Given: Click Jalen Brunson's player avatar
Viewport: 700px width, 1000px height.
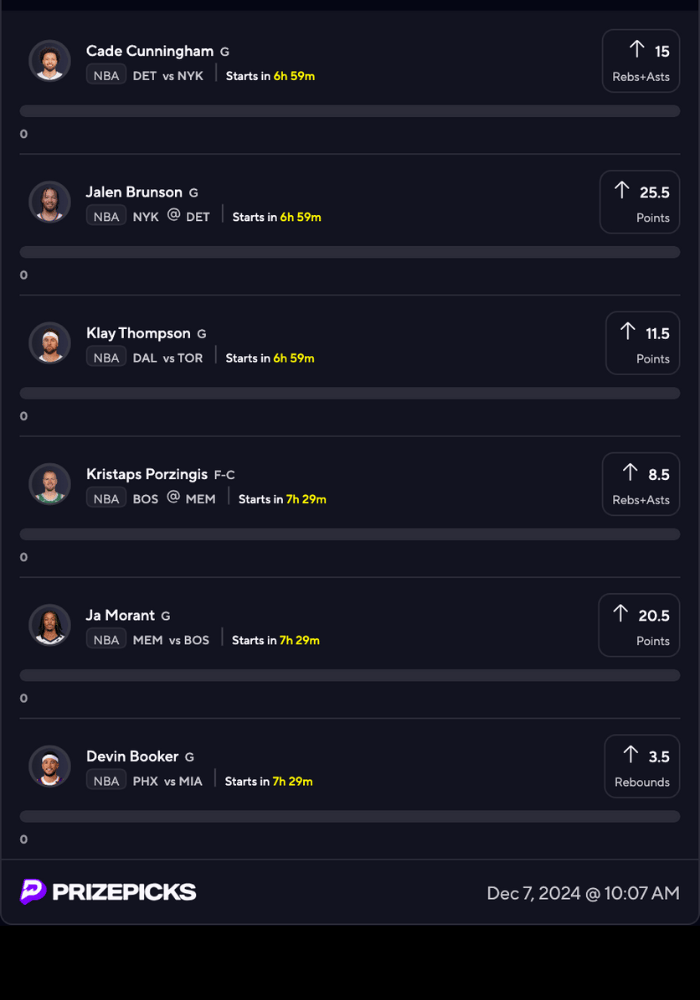Looking at the screenshot, I should tap(50, 202).
